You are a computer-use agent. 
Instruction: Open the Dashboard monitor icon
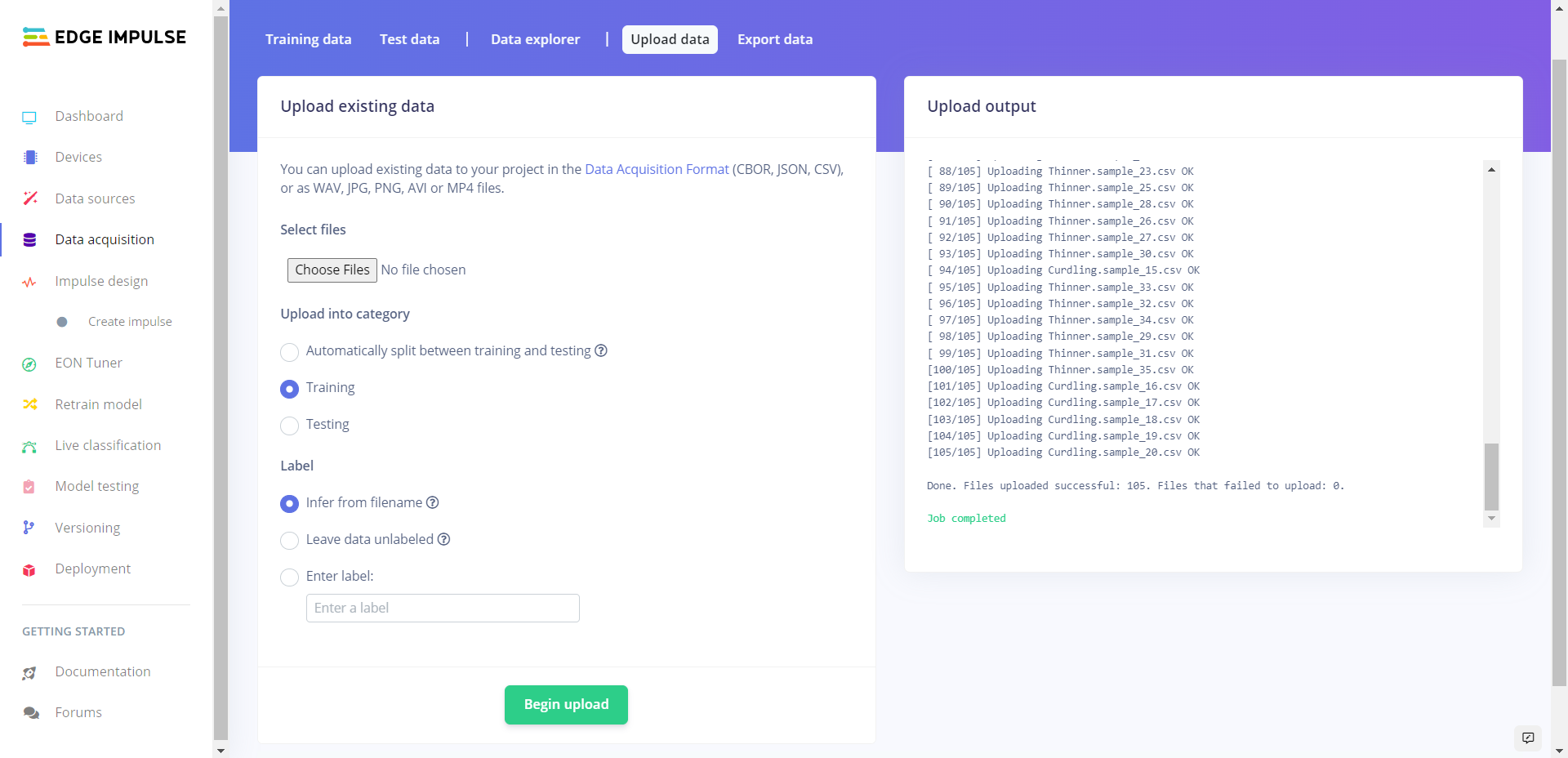29,117
